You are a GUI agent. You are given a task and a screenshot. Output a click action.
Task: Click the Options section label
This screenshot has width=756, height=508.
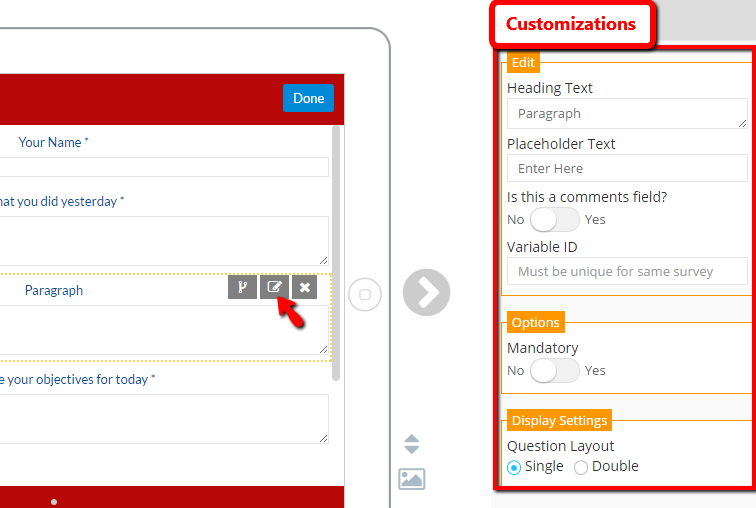point(536,322)
